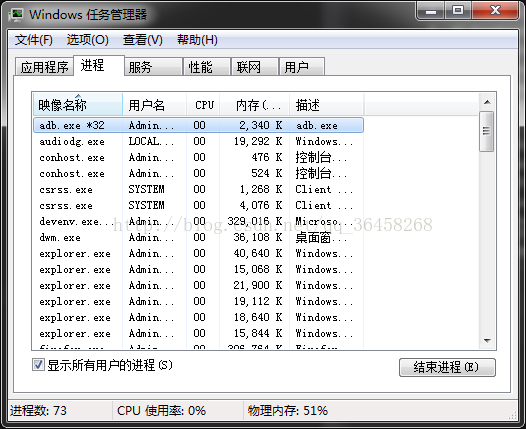Click the 结束进程(E) button
The image size is (526, 429).
(447, 367)
